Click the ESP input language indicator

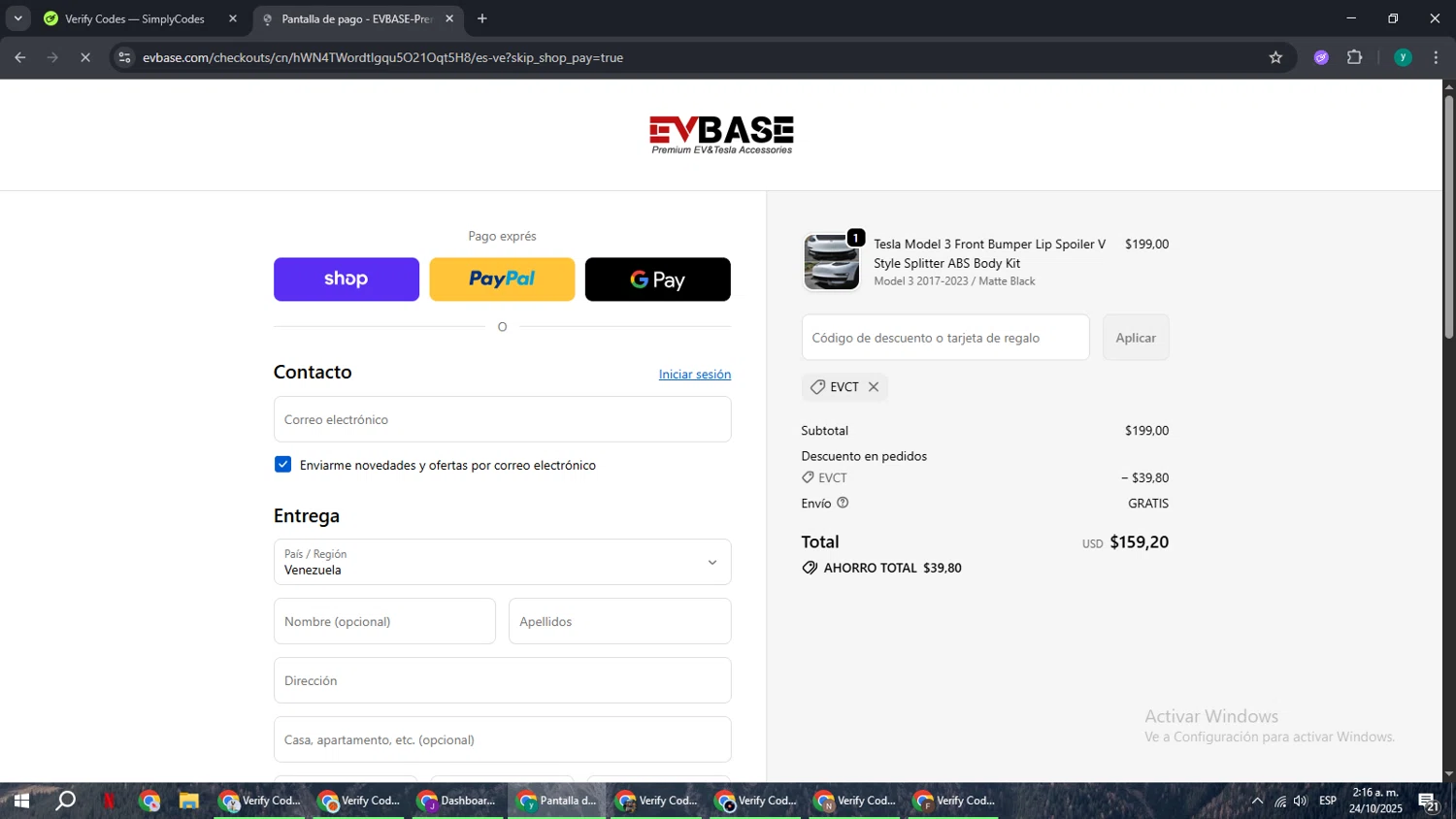pos(1327,801)
